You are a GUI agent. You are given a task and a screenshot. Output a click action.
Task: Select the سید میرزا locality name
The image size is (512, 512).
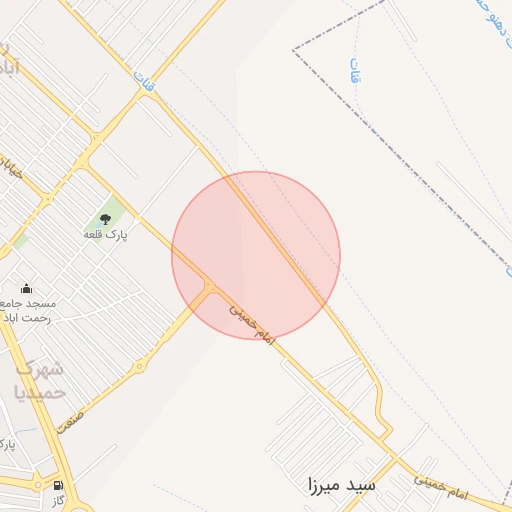point(342,486)
